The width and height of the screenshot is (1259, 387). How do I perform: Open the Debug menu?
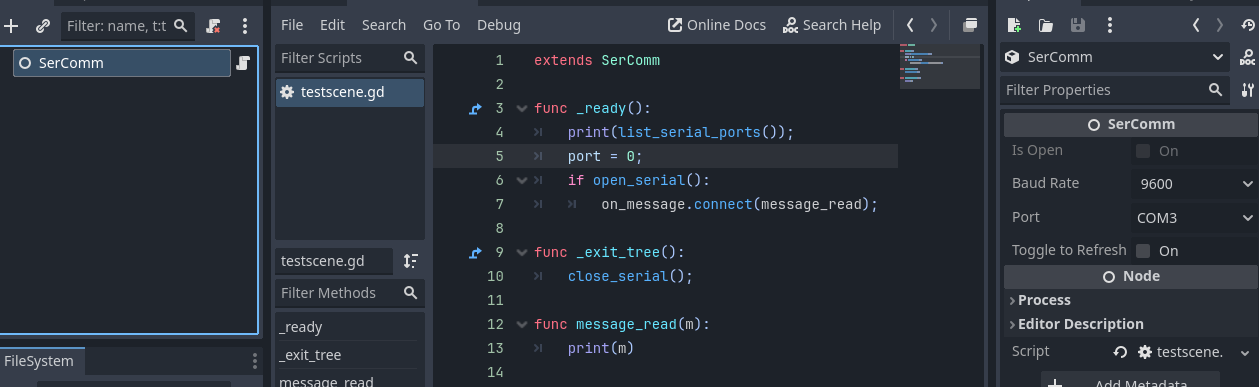(498, 25)
